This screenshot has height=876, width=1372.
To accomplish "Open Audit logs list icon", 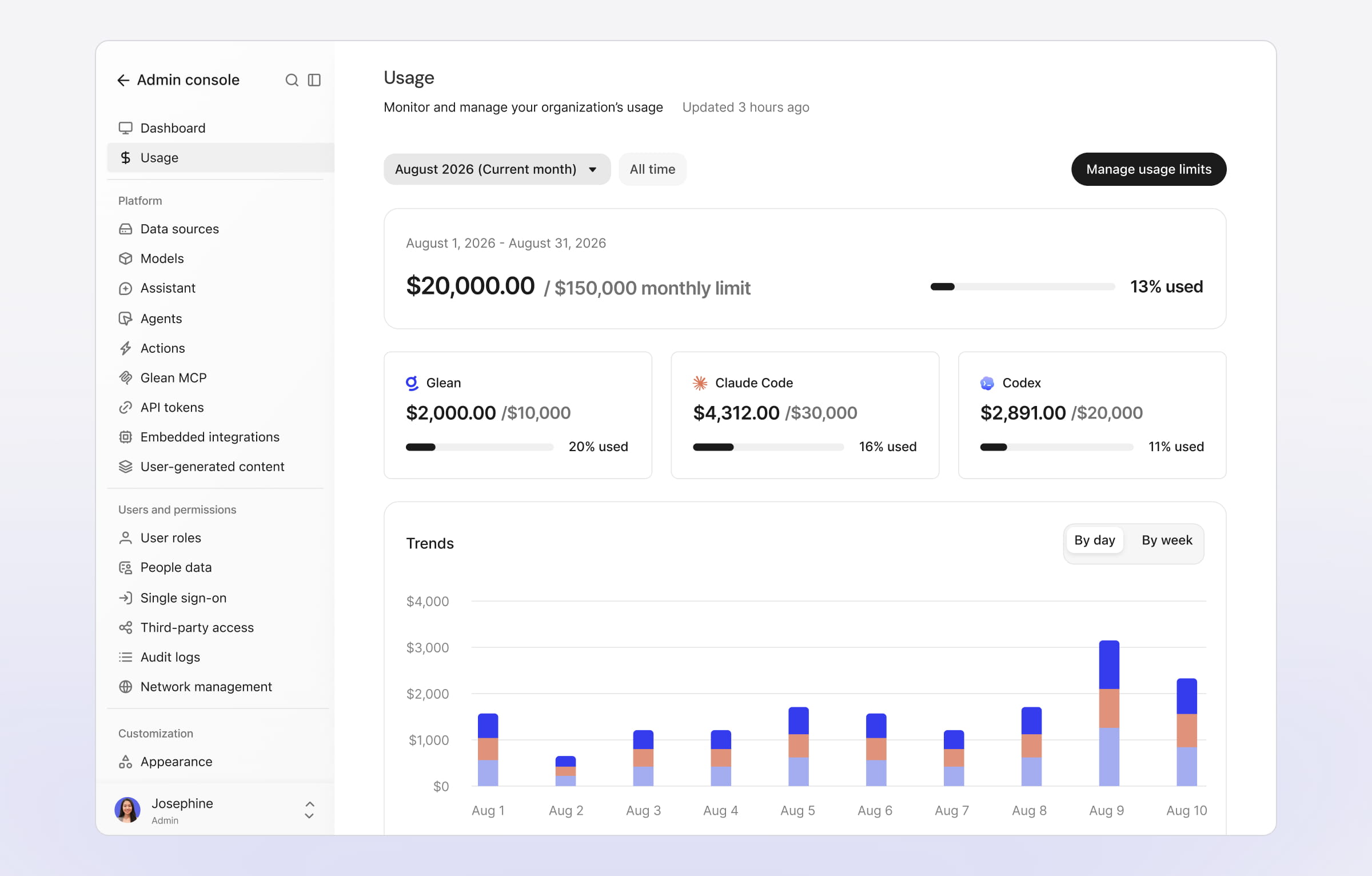I will tap(125, 657).
